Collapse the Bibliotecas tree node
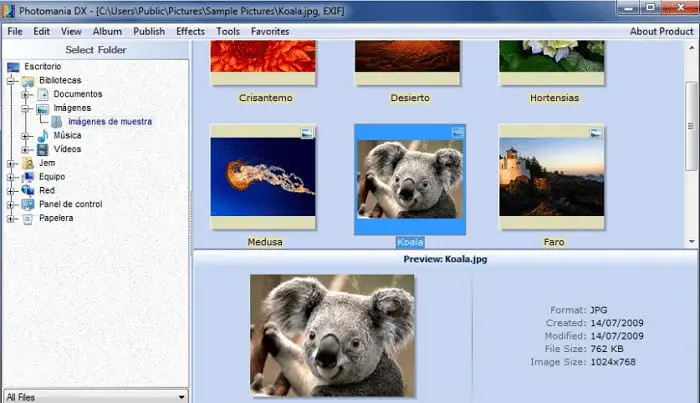Image resolution: width=700 pixels, height=403 pixels. [x=11, y=81]
